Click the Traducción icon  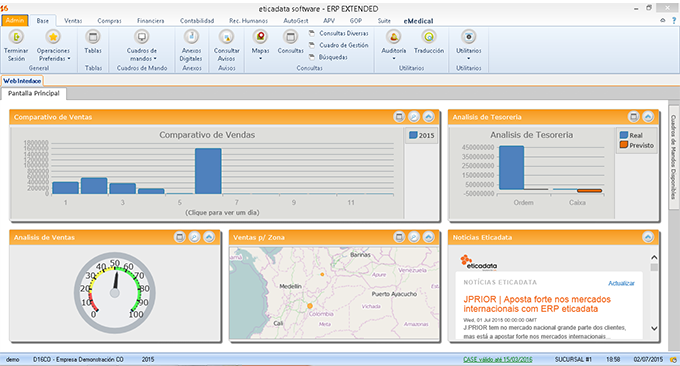tap(429, 37)
